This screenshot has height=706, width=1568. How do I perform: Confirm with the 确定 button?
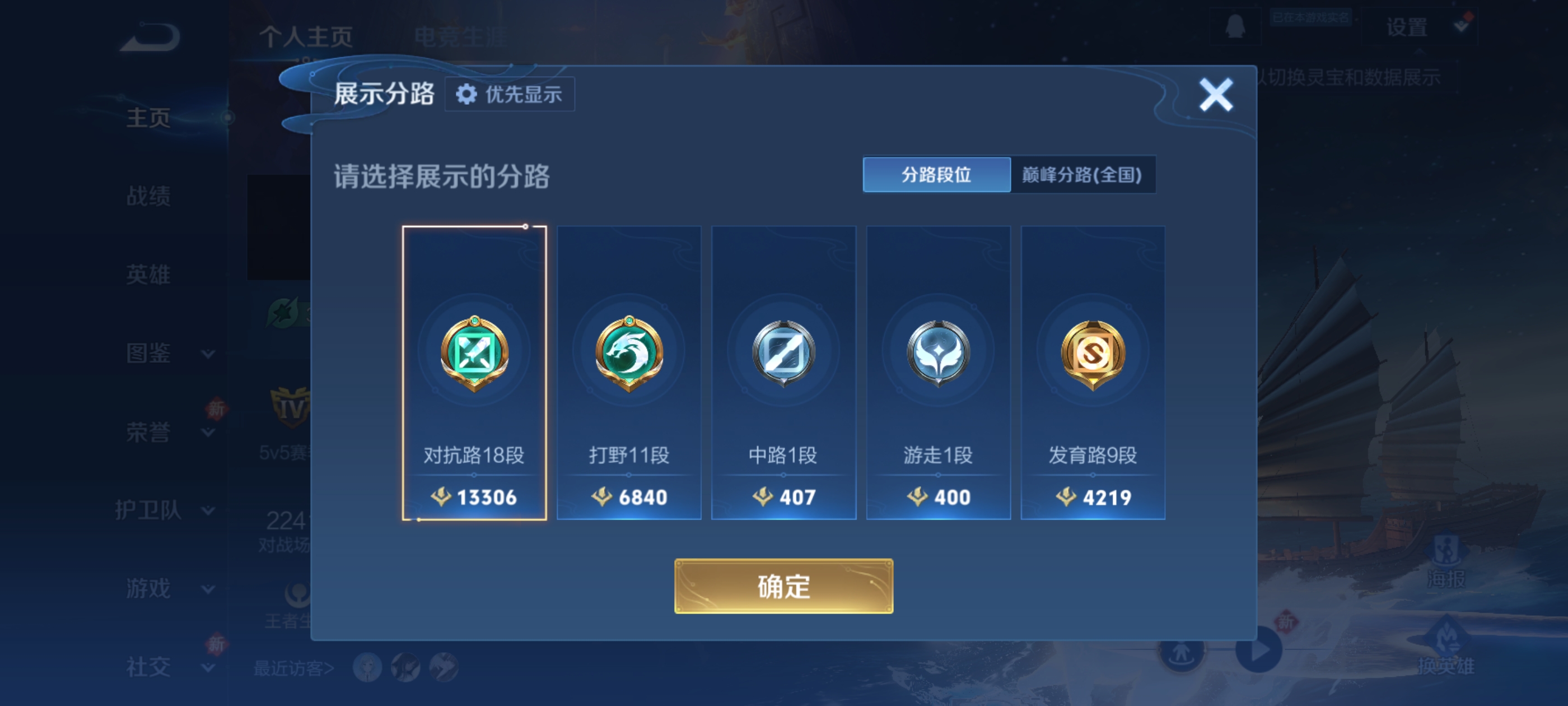pos(783,586)
